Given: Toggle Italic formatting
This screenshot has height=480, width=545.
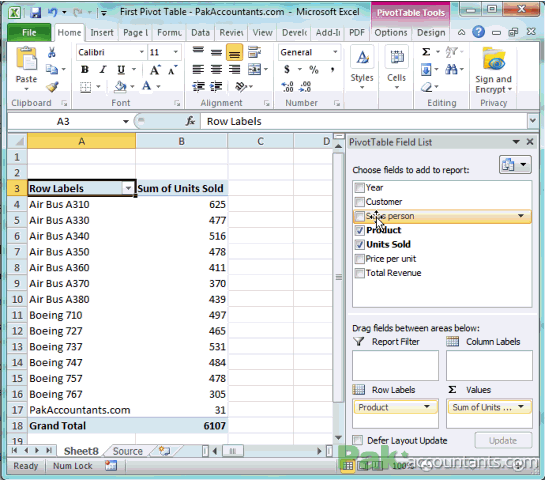Looking at the screenshot, I should point(103,70).
